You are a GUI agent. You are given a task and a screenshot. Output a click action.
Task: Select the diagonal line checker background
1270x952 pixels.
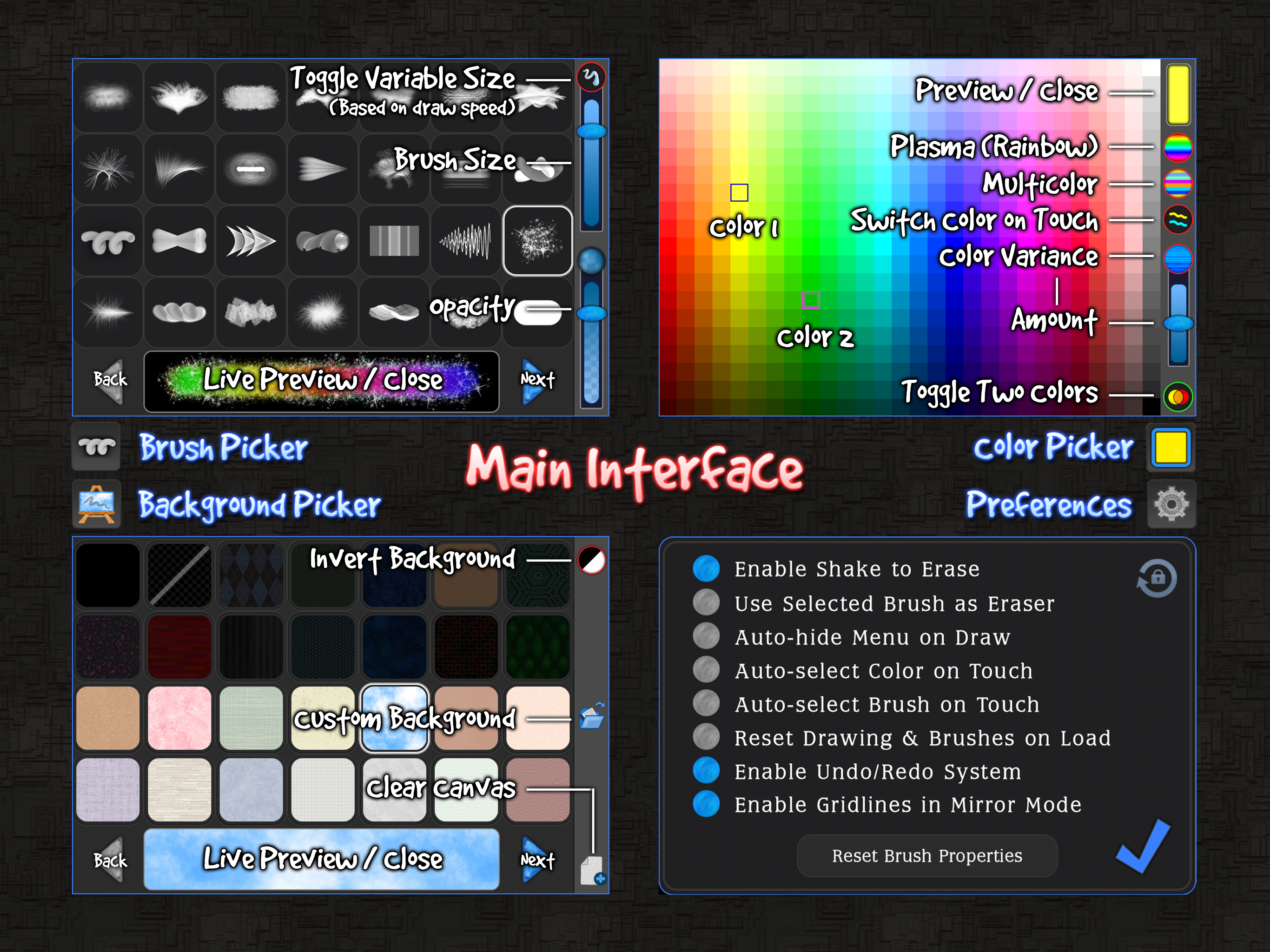[179, 575]
